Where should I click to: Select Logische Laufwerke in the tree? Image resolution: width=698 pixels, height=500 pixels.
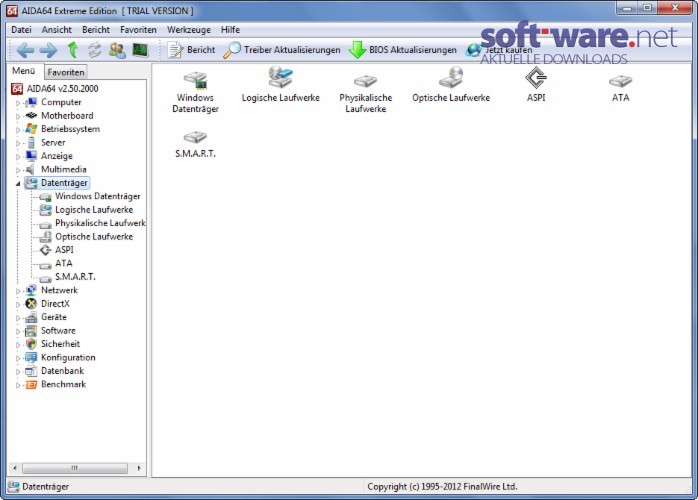[x=94, y=210]
